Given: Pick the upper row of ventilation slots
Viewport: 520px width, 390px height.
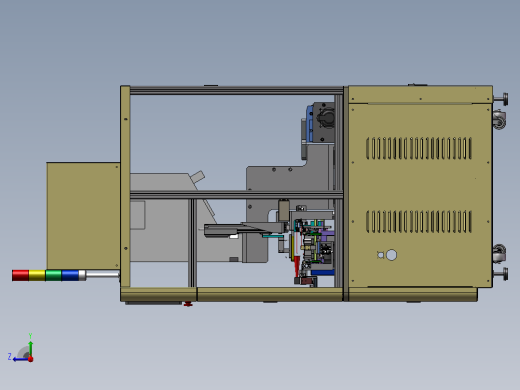Looking at the screenshot, I should [419, 148].
